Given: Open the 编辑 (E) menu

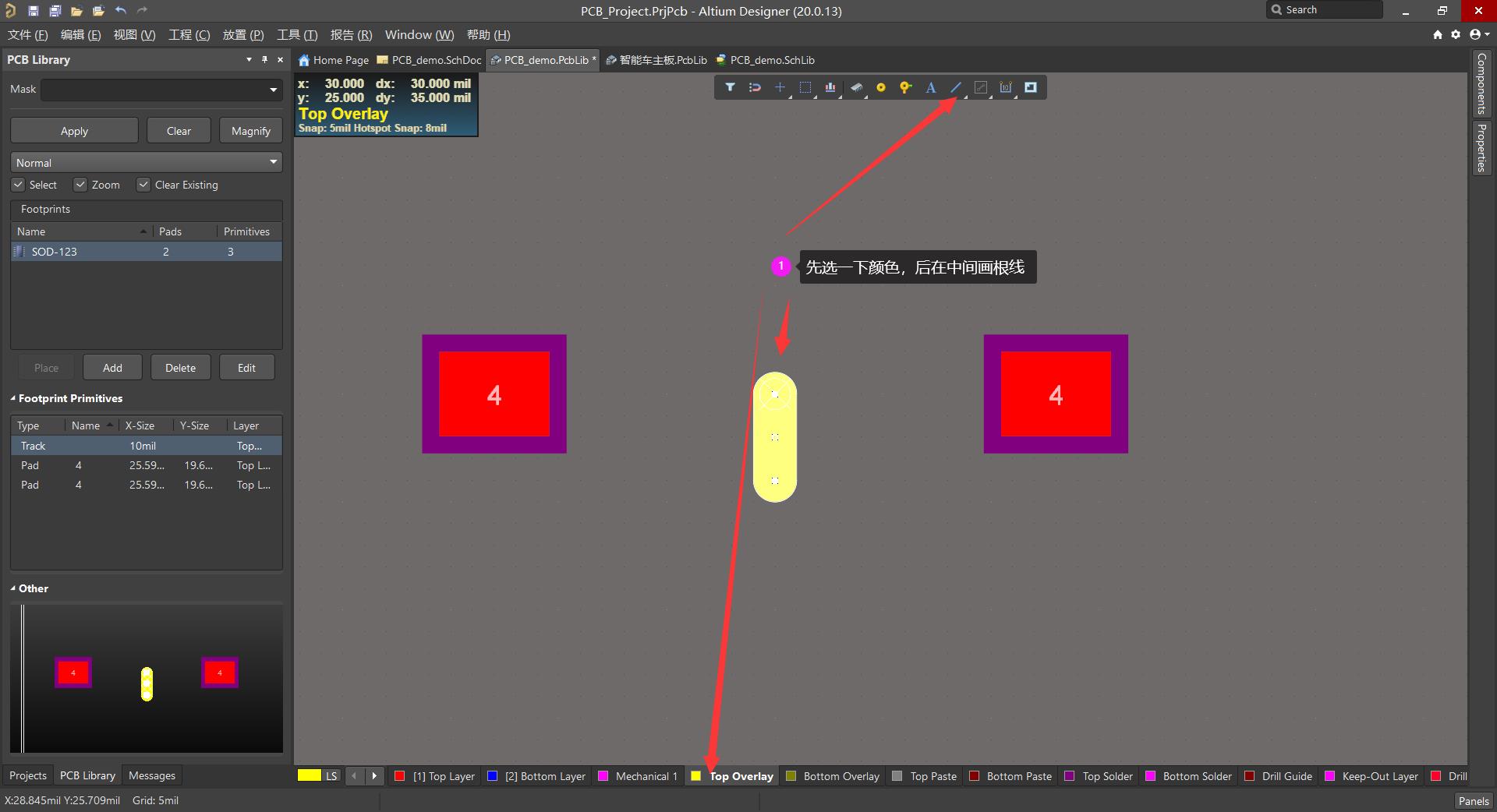Looking at the screenshot, I should [80, 34].
